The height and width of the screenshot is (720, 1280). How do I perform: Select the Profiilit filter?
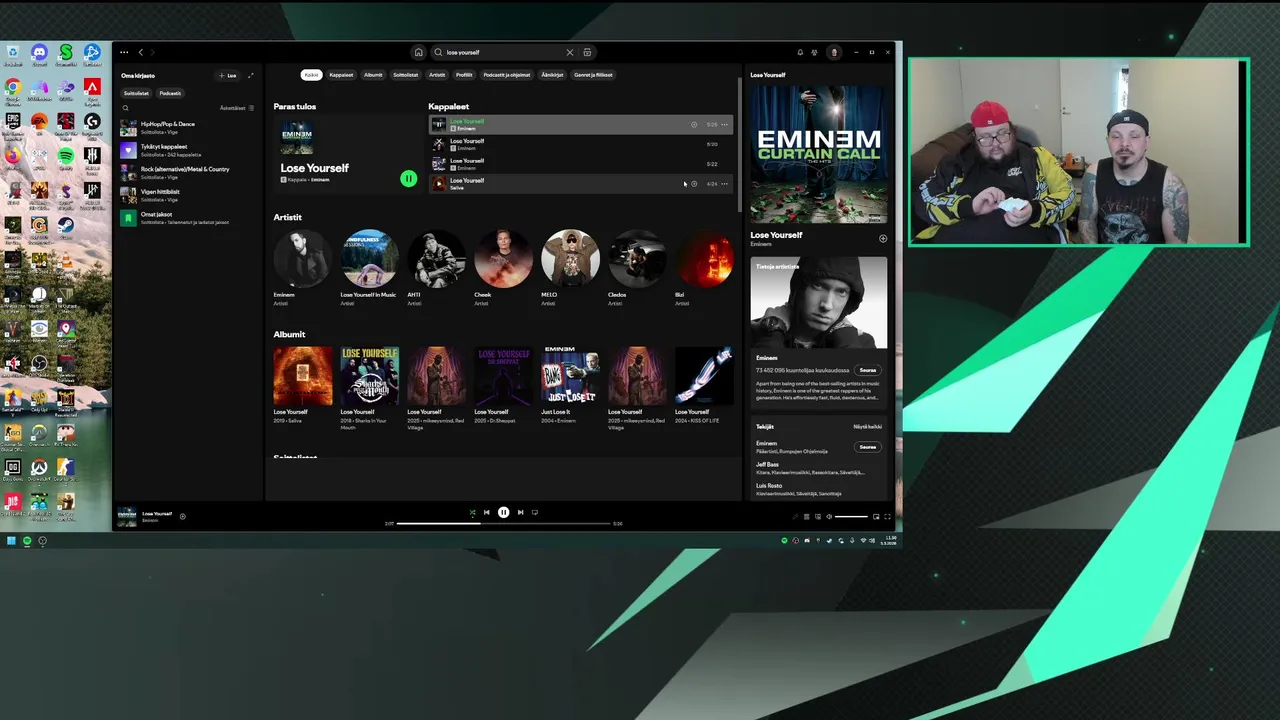pyautogui.click(x=464, y=75)
